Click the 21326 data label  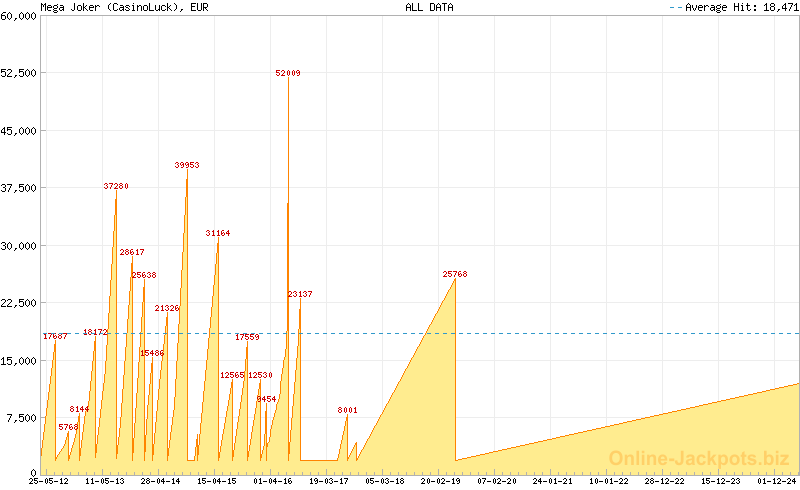pos(167,308)
